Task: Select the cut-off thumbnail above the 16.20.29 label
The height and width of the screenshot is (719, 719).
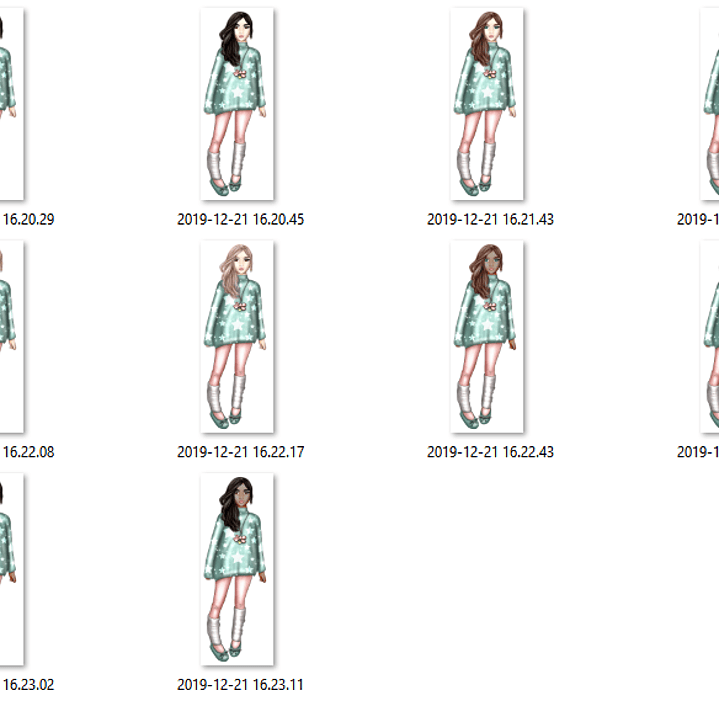Action: point(10,104)
